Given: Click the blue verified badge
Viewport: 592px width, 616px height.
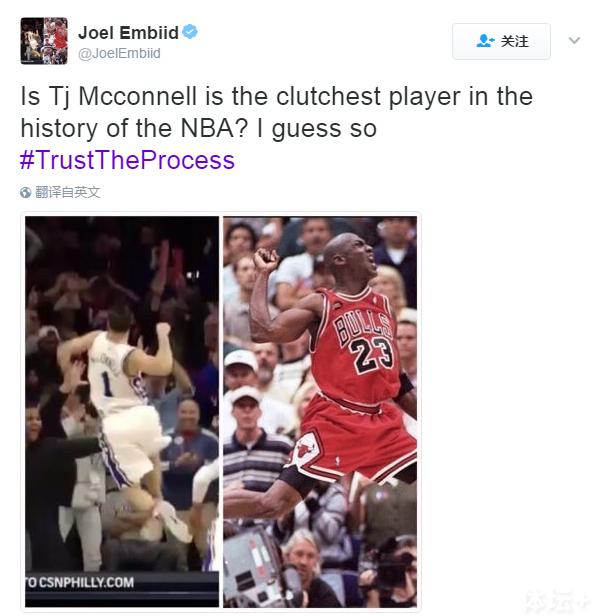Looking at the screenshot, I should click(x=190, y=32).
